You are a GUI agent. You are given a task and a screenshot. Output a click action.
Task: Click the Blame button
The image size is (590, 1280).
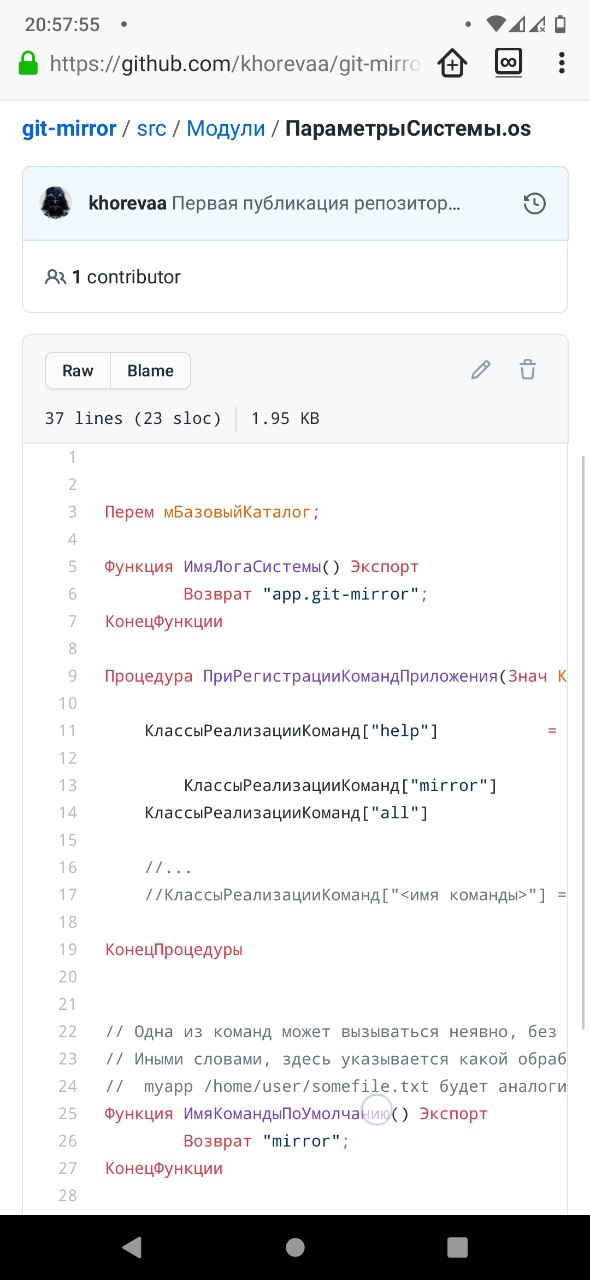click(x=150, y=371)
